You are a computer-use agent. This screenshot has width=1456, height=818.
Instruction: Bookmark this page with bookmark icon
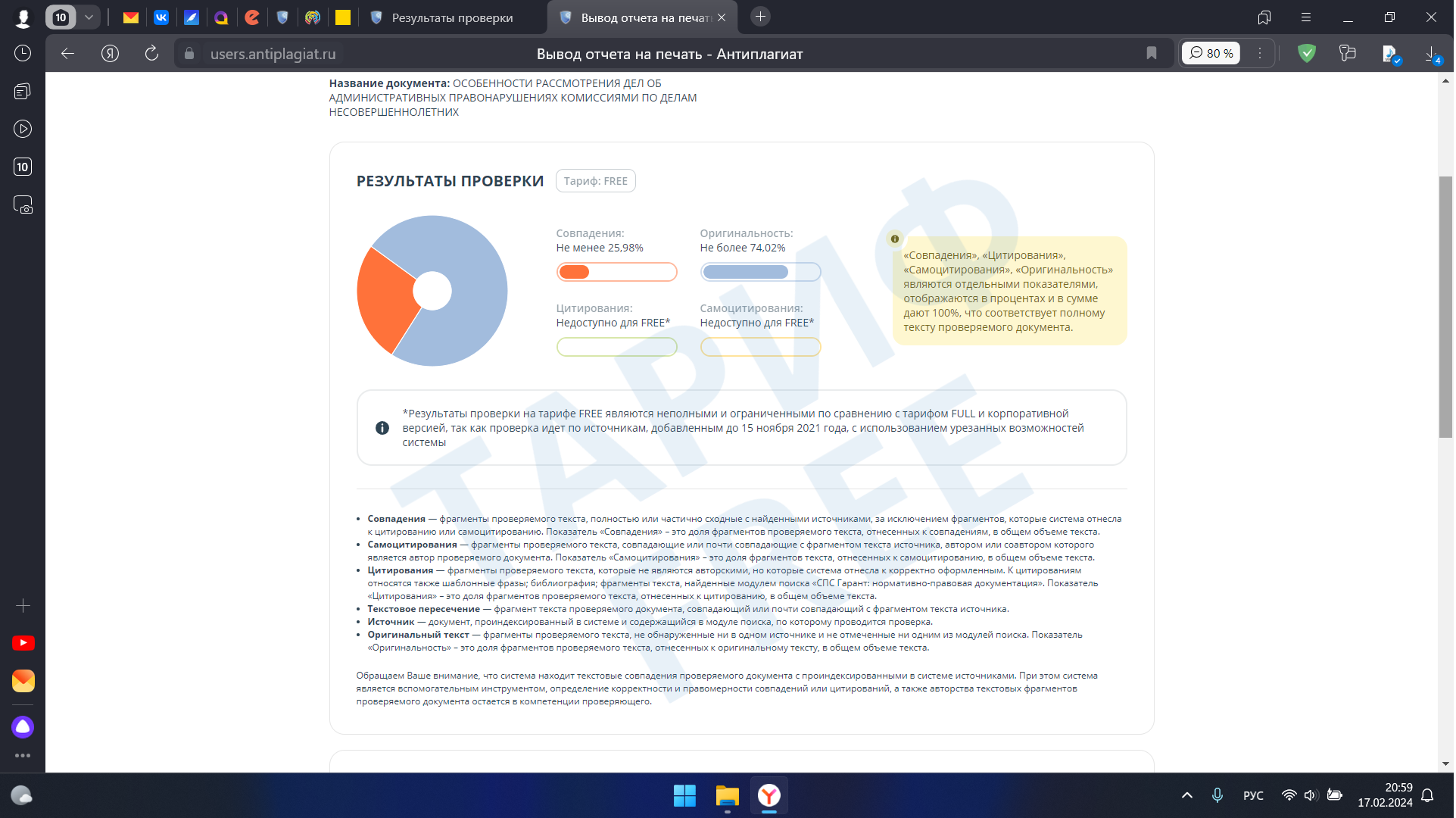click(x=1151, y=53)
